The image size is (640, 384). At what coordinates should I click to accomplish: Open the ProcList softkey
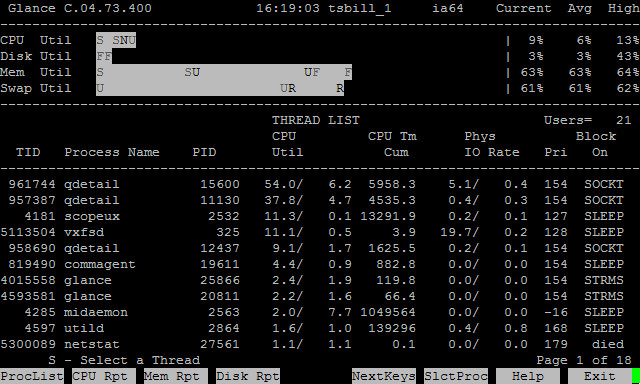31,376
